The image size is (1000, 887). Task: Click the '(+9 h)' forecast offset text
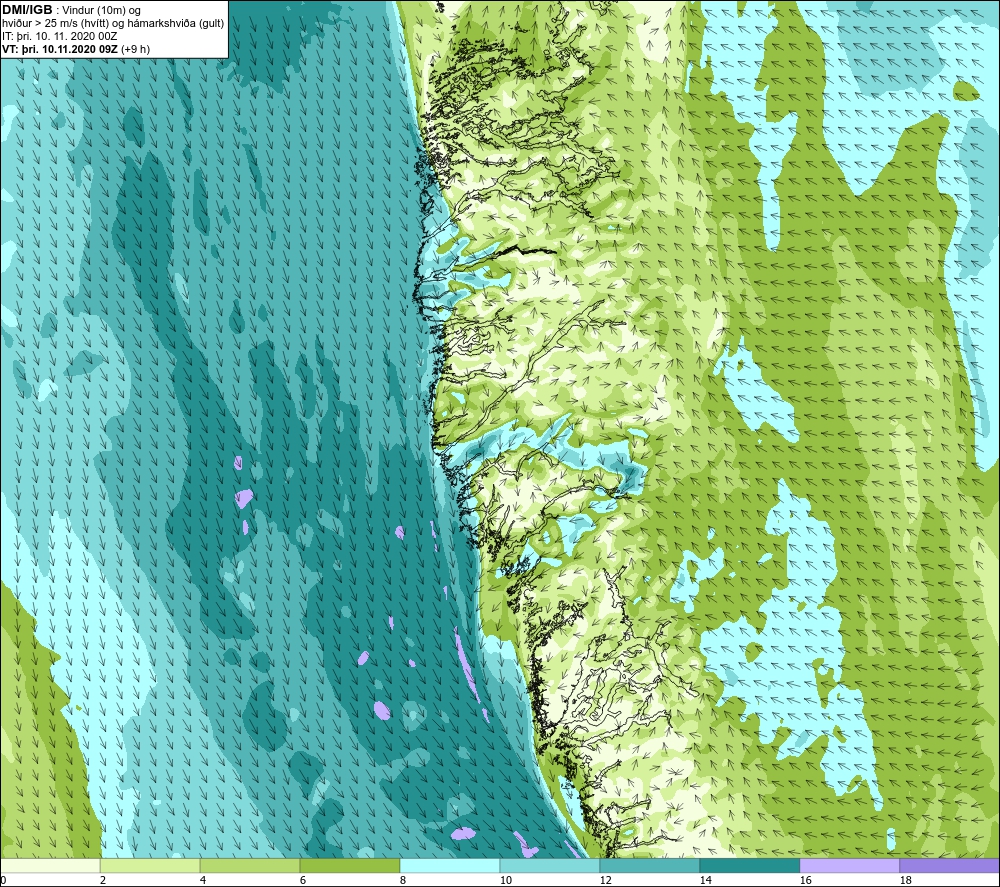(x=134, y=49)
